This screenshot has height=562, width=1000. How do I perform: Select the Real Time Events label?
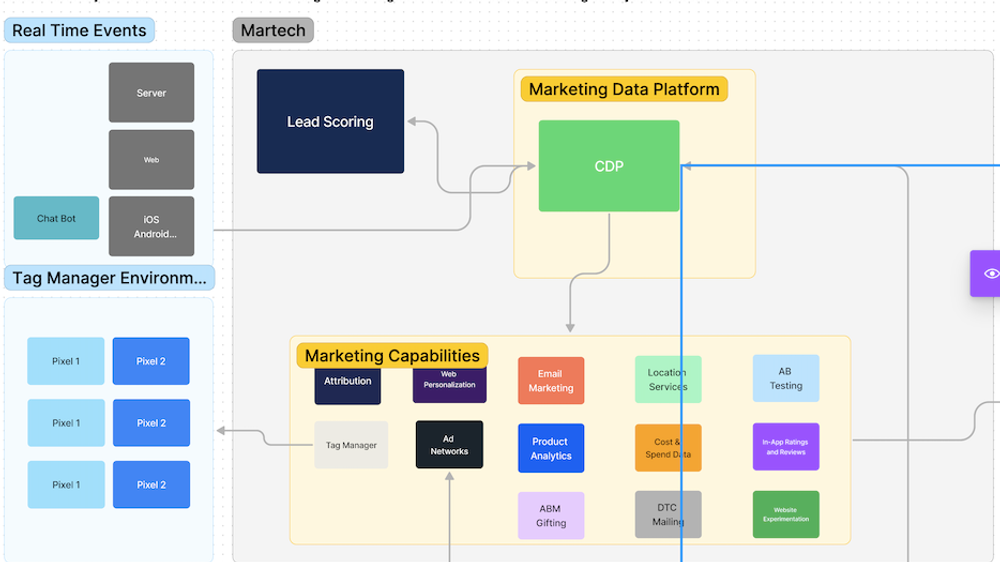pyautogui.click(x=79, y=31)
